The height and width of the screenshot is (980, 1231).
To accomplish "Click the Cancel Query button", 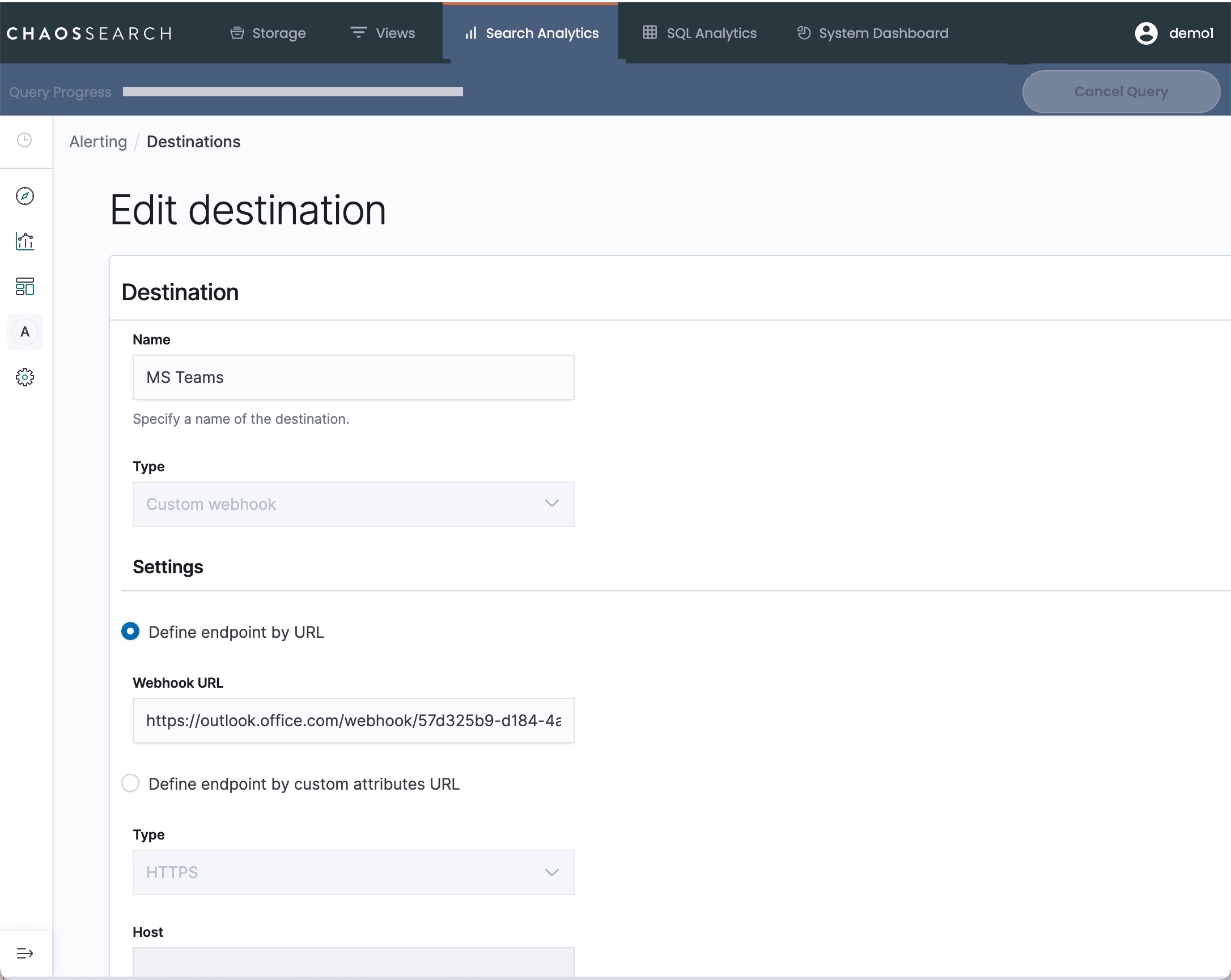I will (1120, 92).
